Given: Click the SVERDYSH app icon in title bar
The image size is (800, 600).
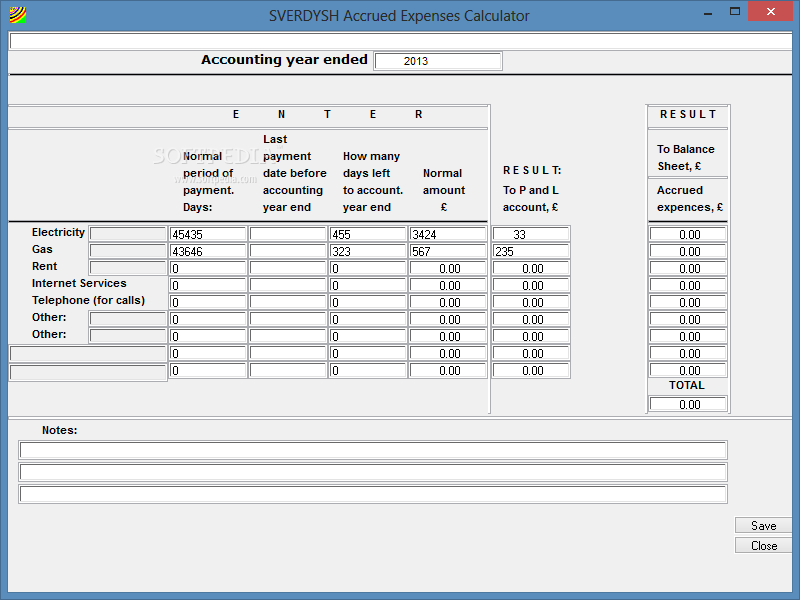Looking at the screenshot, I should [18, 15].
